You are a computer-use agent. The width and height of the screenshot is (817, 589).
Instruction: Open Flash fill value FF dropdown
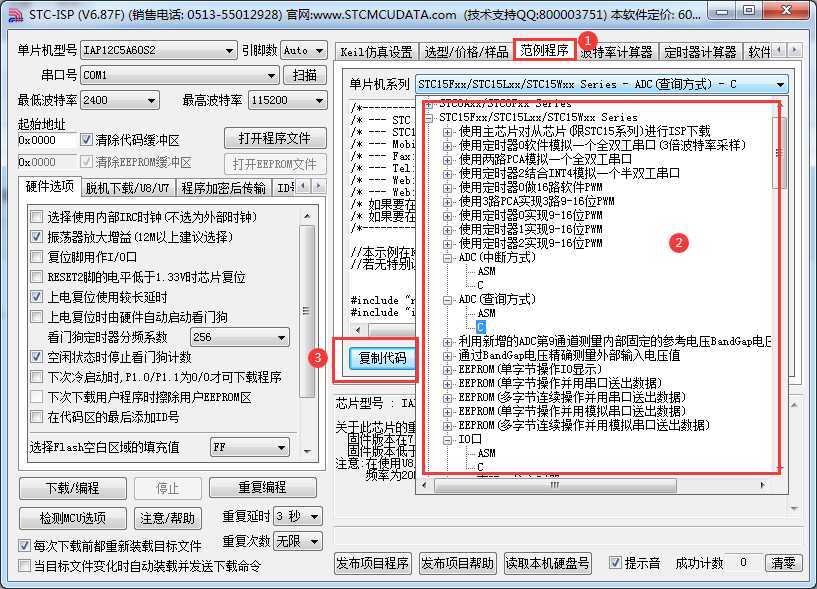point(250,447)
